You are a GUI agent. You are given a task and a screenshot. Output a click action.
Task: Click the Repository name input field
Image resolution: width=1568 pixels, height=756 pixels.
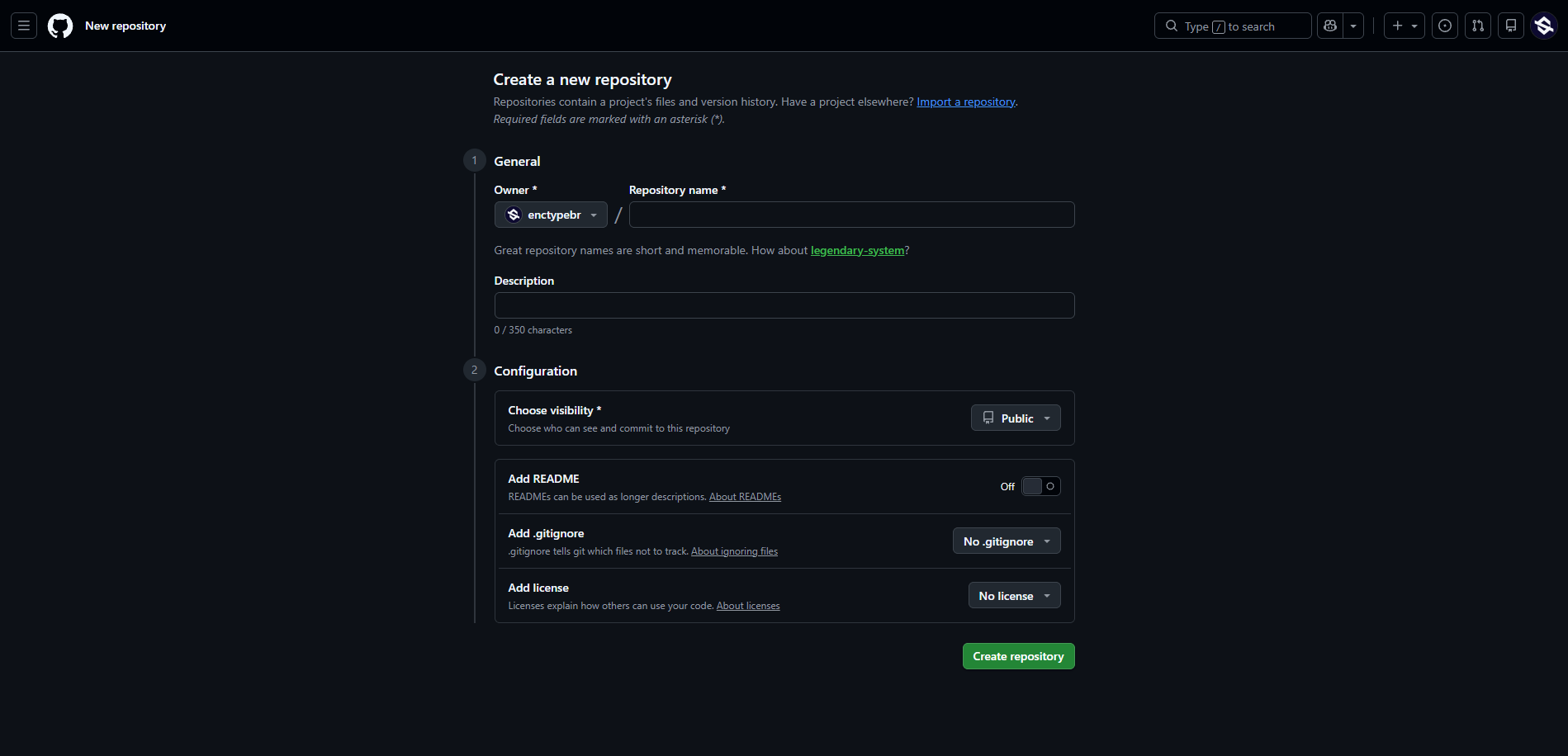[x=851, y=215]
